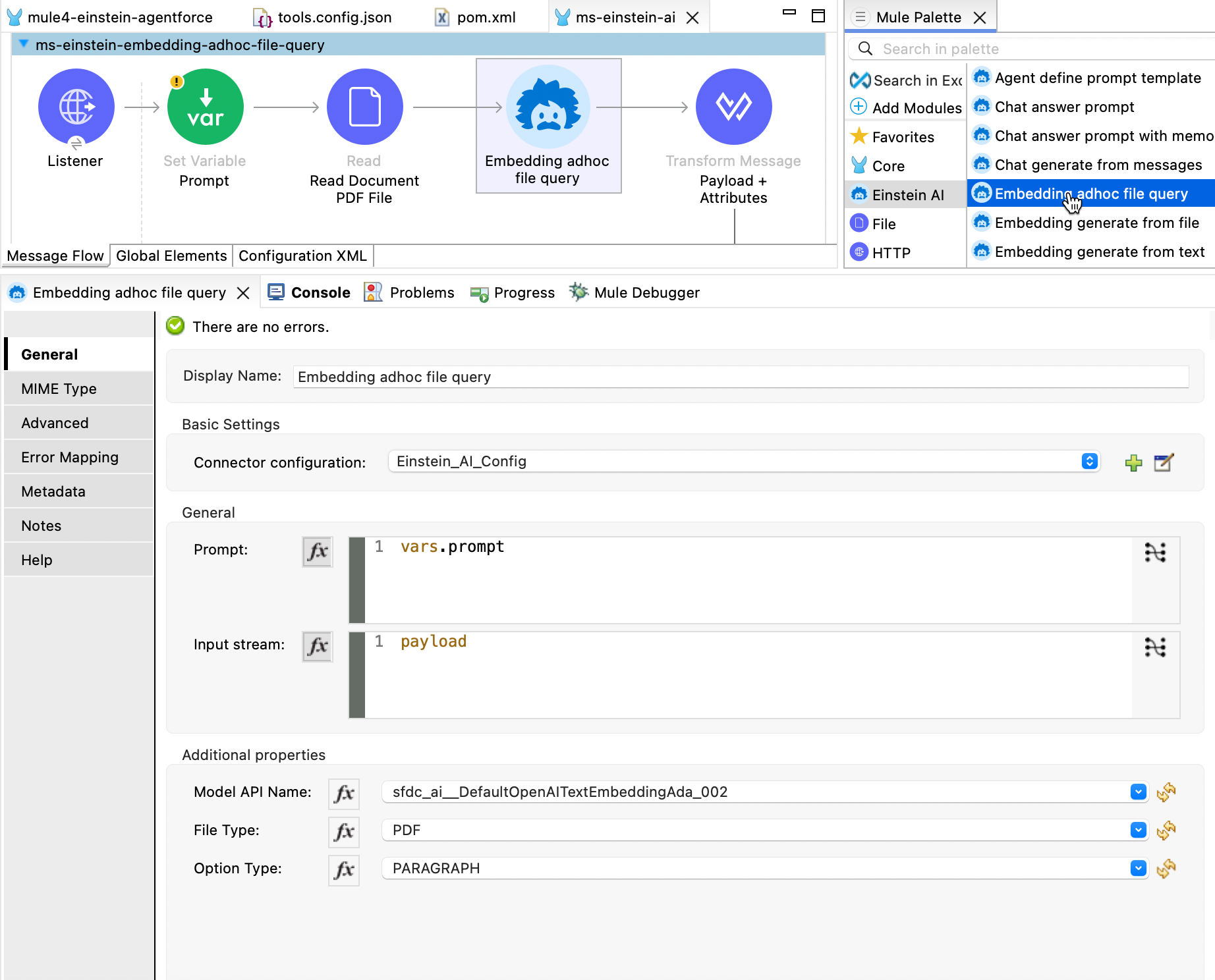The height and width of the screenshot is (980, 1215).
Task: Open the Mule Debugger view
Action: tap(634, 292)
